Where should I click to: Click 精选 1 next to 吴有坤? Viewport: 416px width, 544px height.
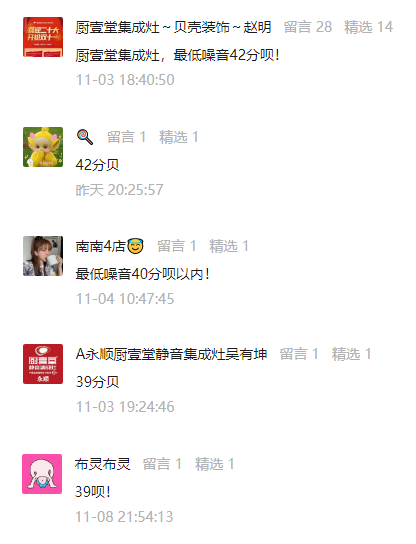point(351,354)
